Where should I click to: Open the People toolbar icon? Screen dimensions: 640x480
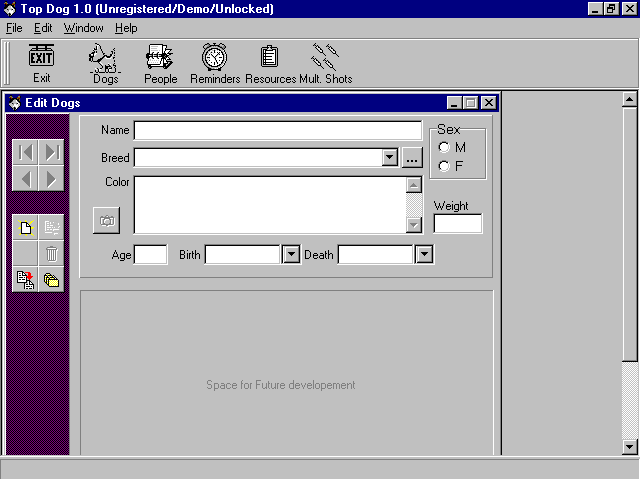click(160, 63)
